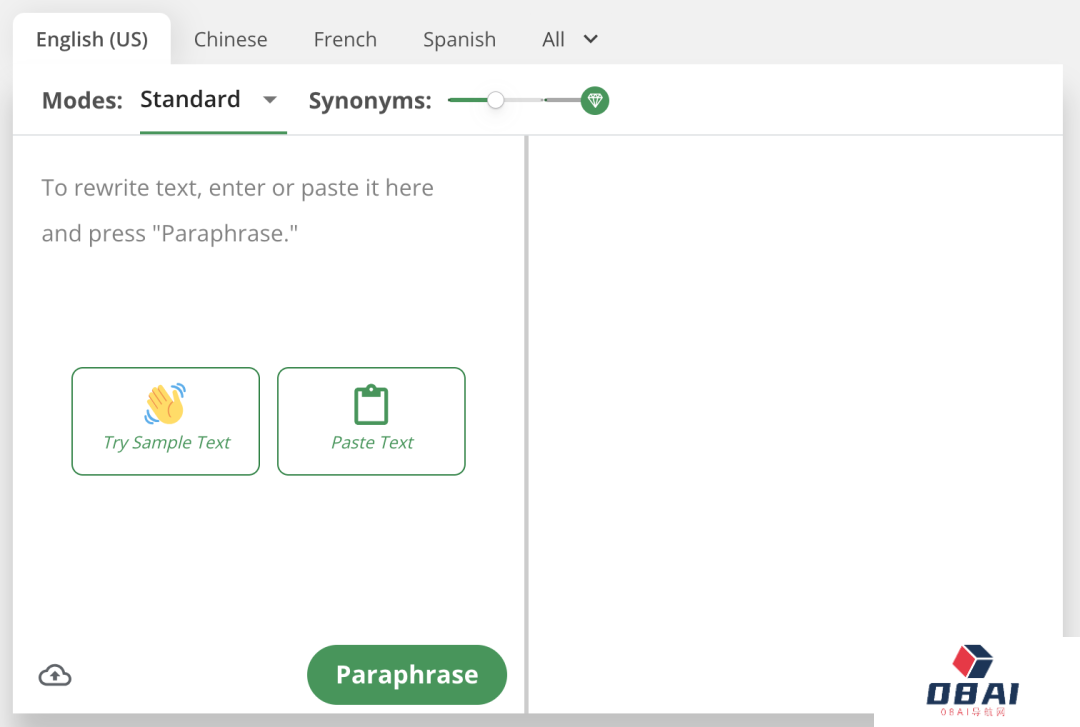Click the Synonyms slider handle

(x=495, y=100)
